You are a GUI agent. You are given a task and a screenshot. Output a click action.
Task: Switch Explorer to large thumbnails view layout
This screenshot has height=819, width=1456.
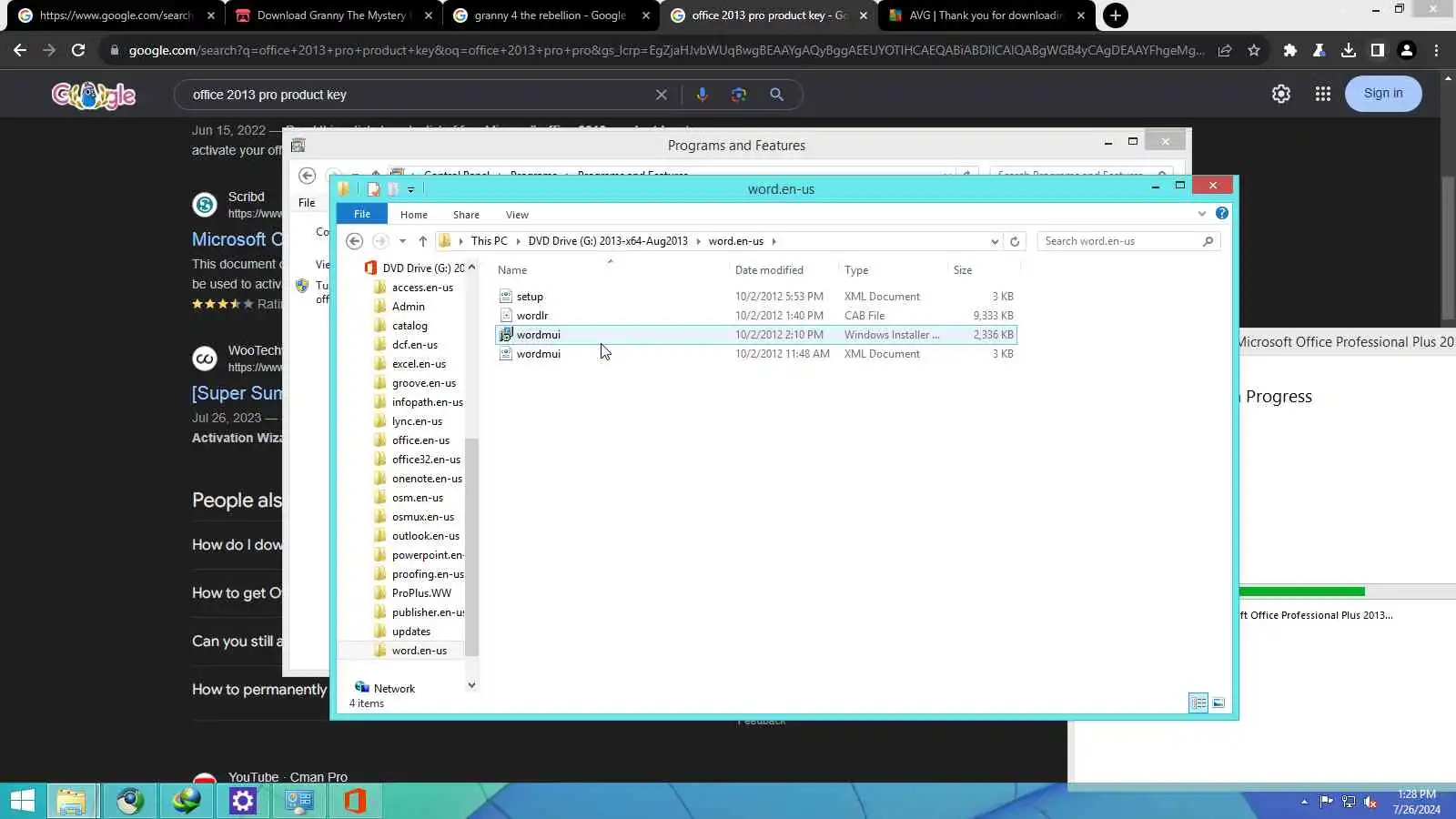(x=1218, y=703)
